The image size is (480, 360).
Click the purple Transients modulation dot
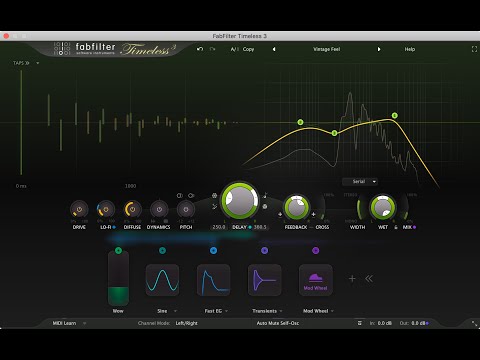tap(265, 250)
